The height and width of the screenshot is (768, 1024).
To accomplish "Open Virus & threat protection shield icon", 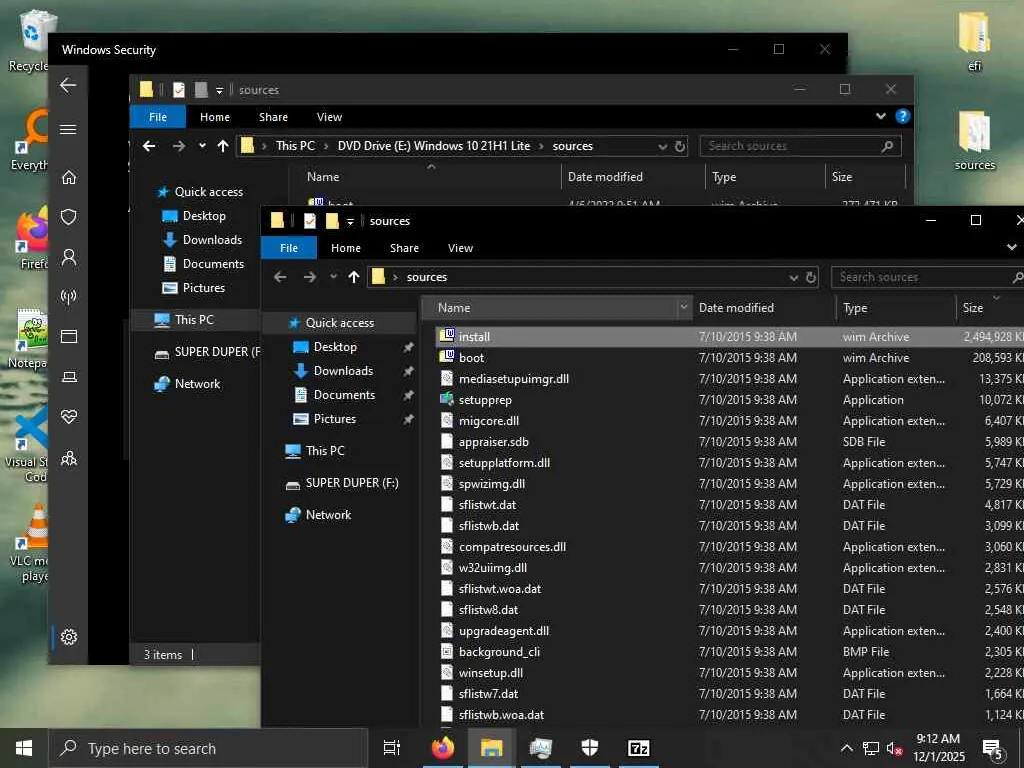I will pos(69,217).
